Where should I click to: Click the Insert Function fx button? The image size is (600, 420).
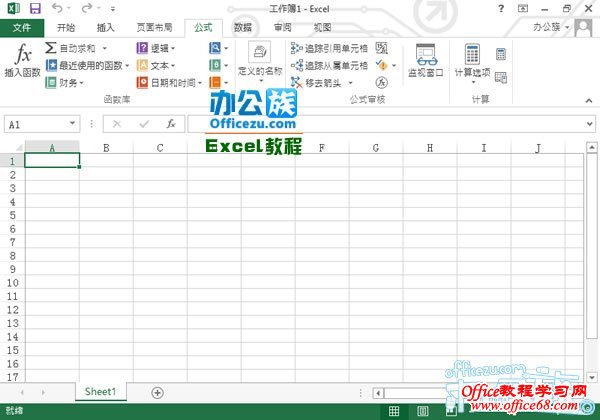[23, 60]
